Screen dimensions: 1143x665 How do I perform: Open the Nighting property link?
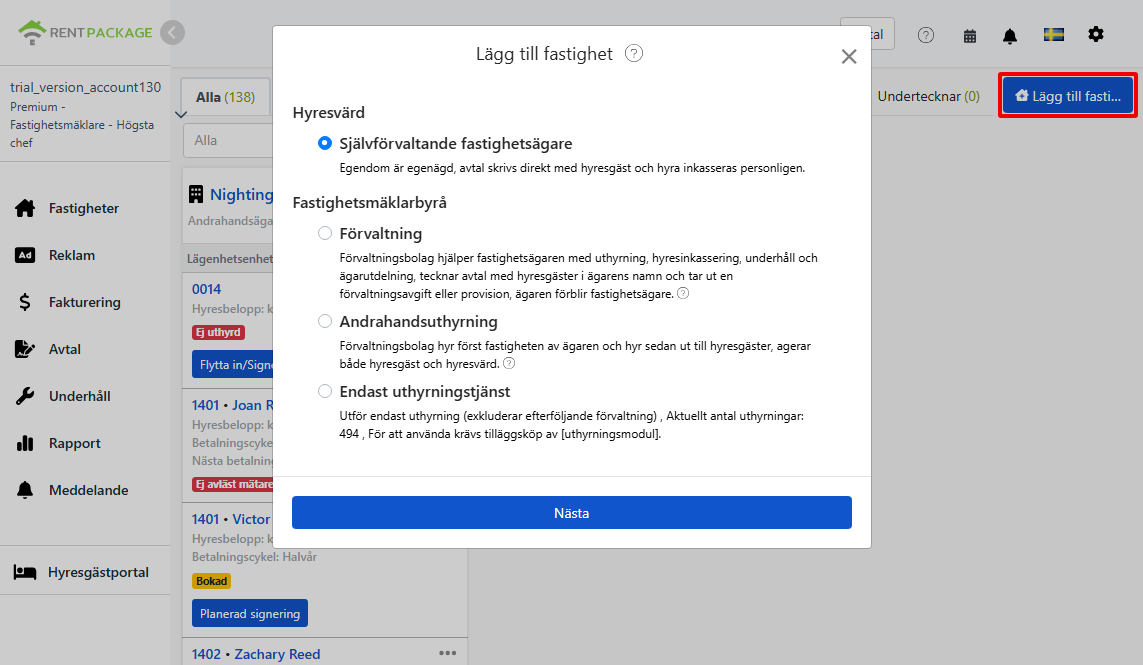[241, 195]
